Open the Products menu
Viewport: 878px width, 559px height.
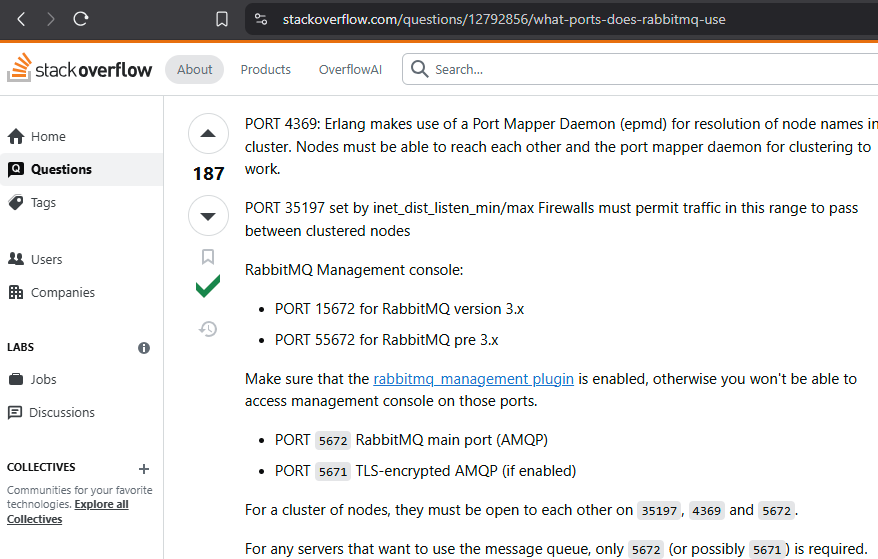coord(265,69)
